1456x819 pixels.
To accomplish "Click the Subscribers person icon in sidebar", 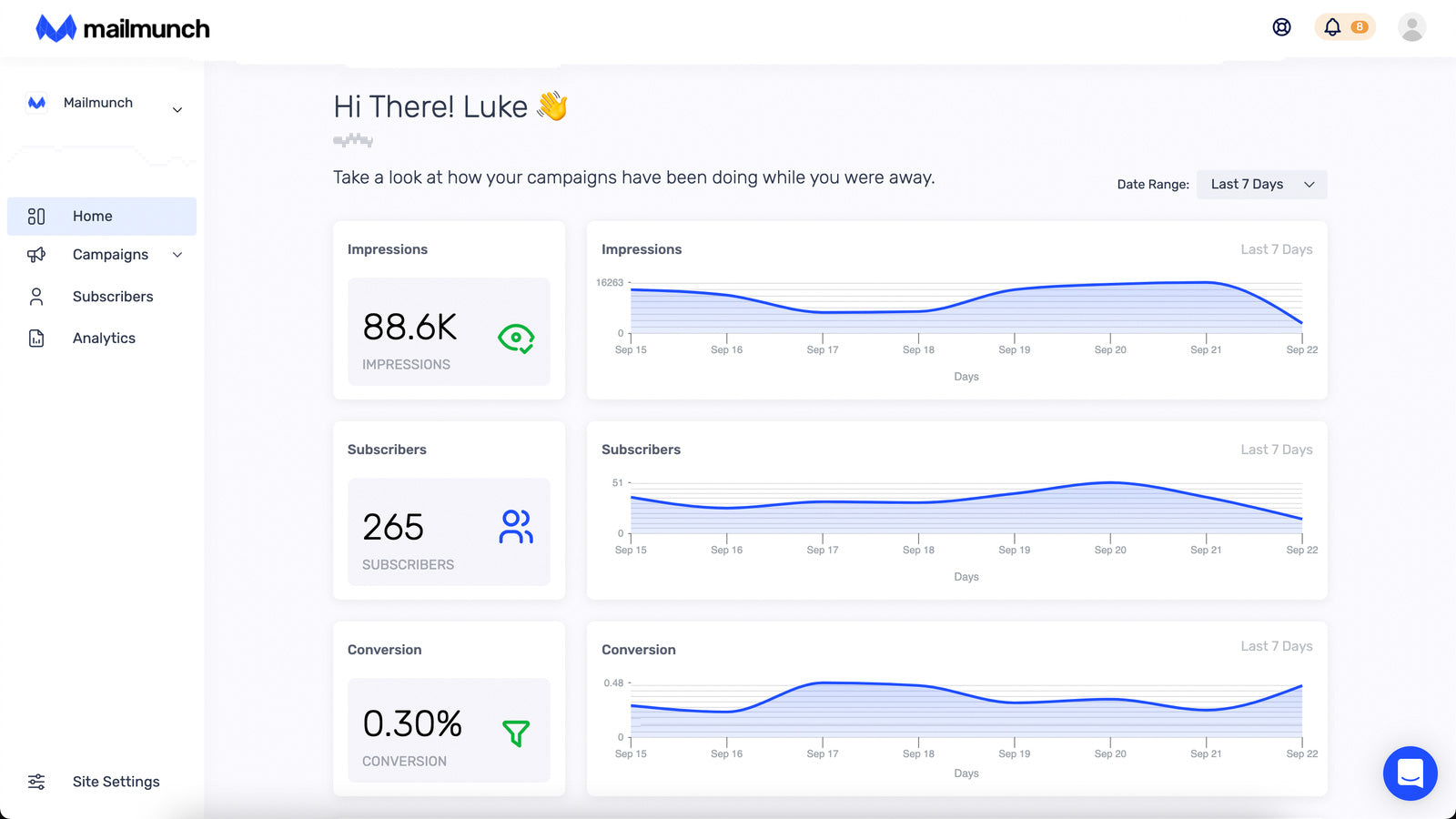I will [36, 296].
